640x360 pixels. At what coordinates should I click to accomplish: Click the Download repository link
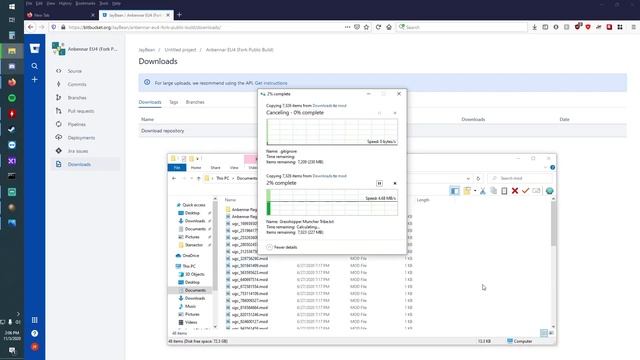coord(162,131)
